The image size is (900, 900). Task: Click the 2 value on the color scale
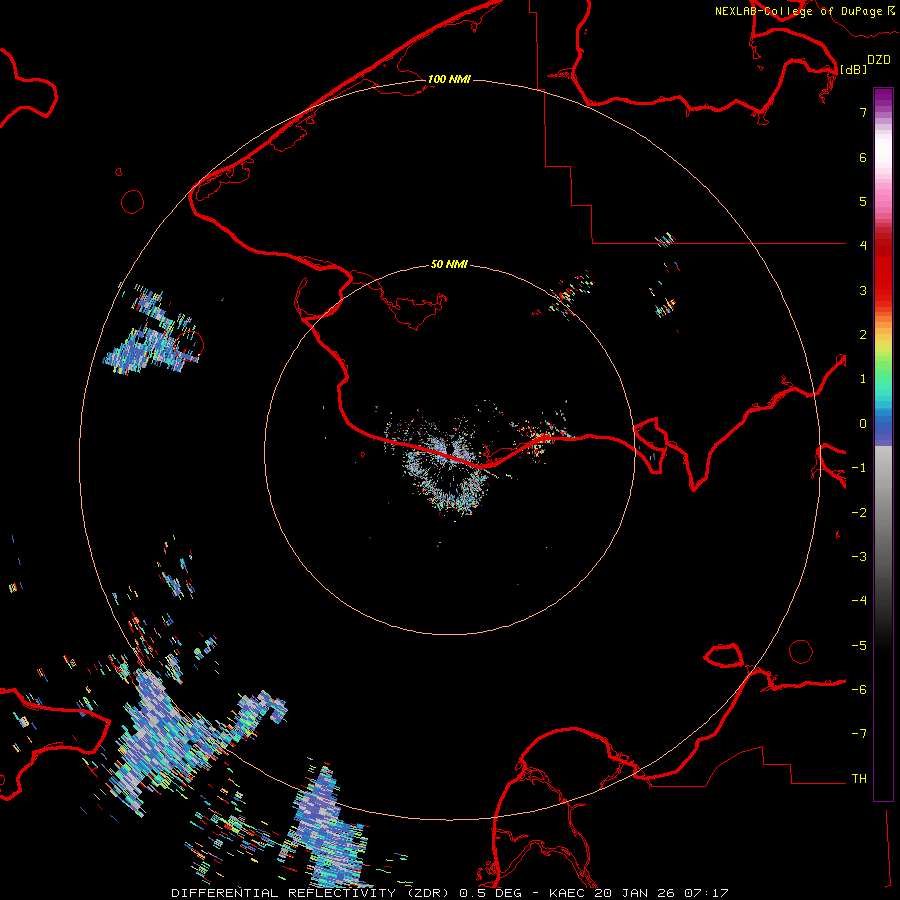coord(863,335)
